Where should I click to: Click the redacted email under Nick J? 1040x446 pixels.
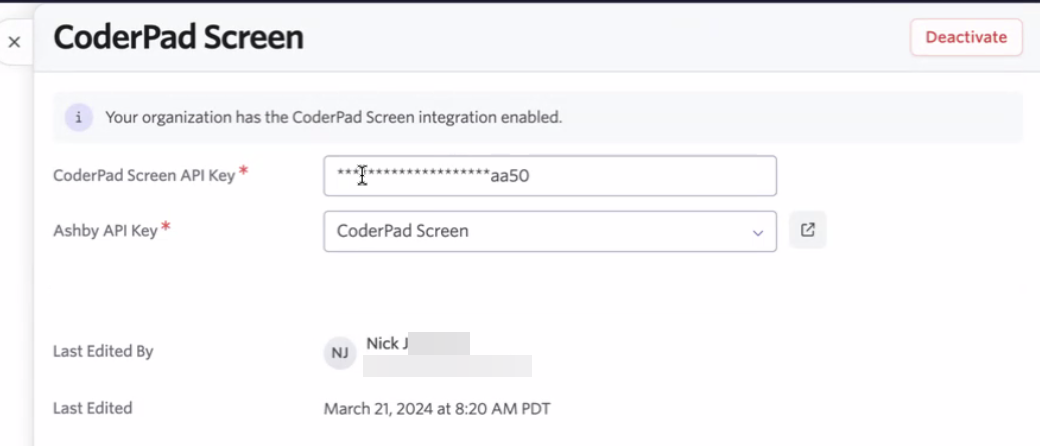point(446,365)
